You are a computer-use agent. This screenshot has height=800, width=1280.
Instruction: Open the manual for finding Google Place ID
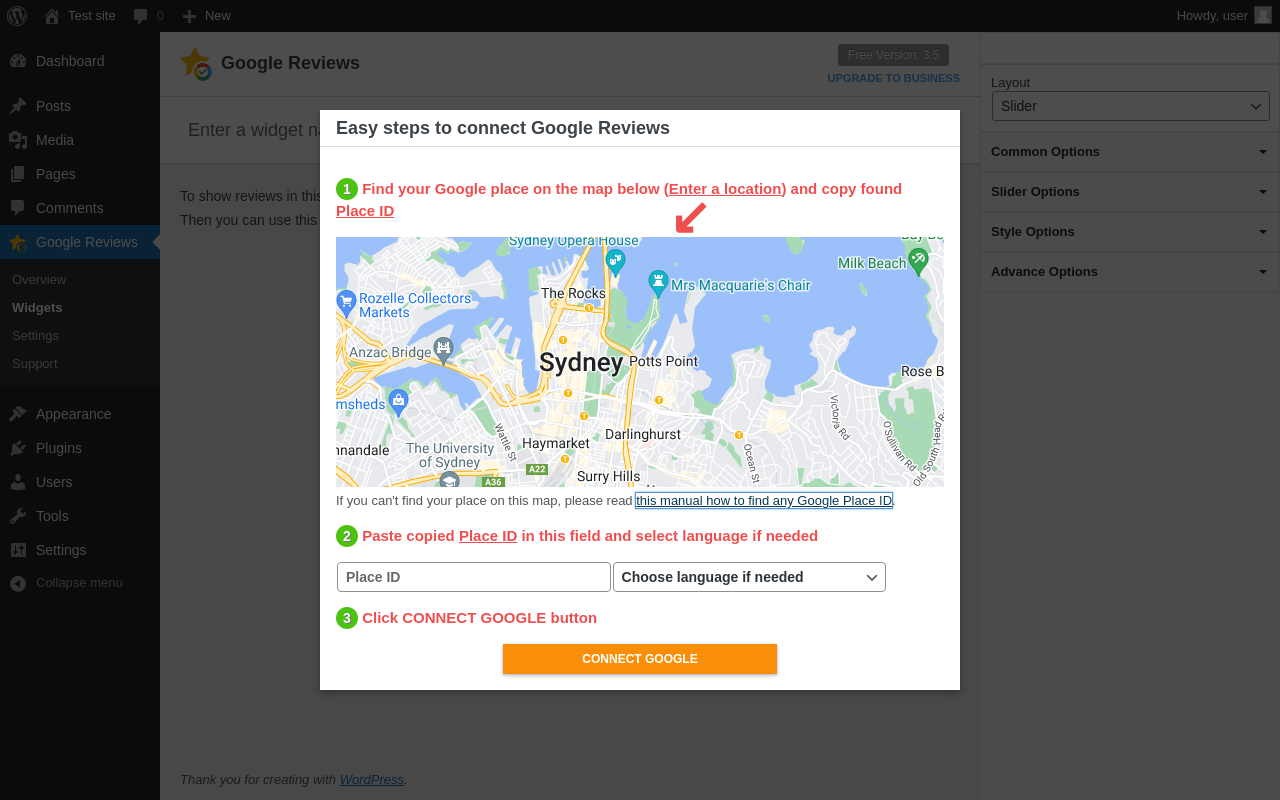(764, 500)
